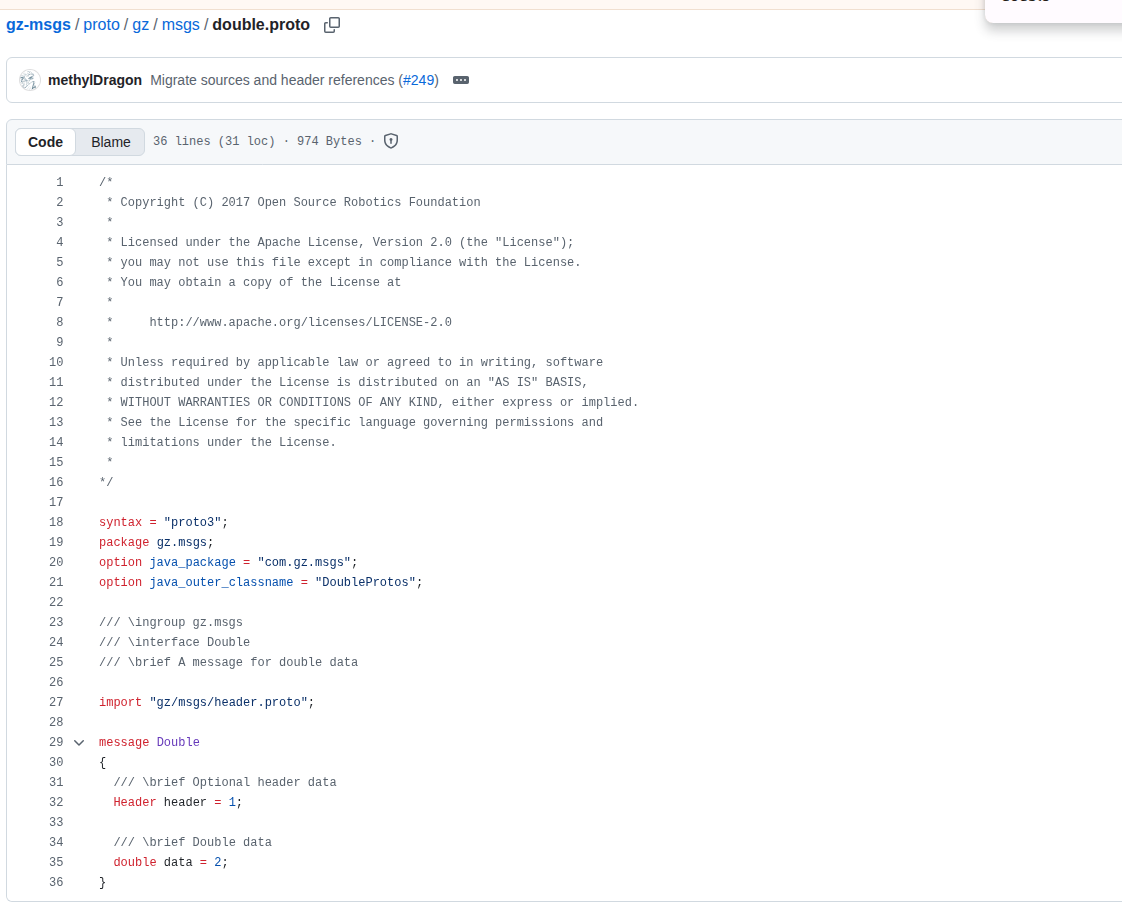Collapse the message Double code block
Viewport: 1122px width, 917px height.
(79, 742)
